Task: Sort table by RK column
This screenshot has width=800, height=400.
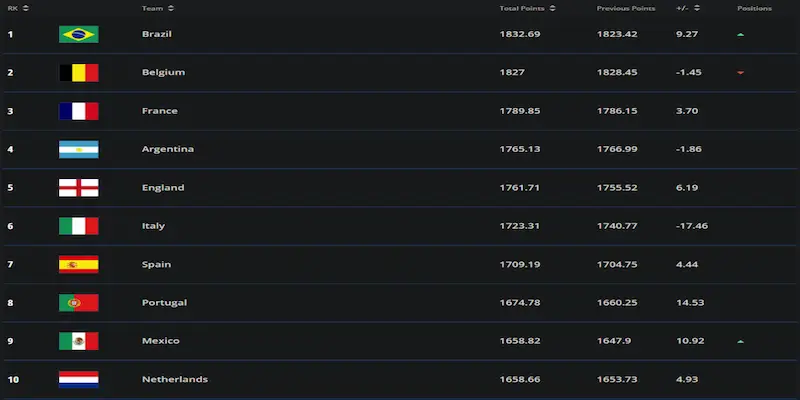Action: [18, 8]
